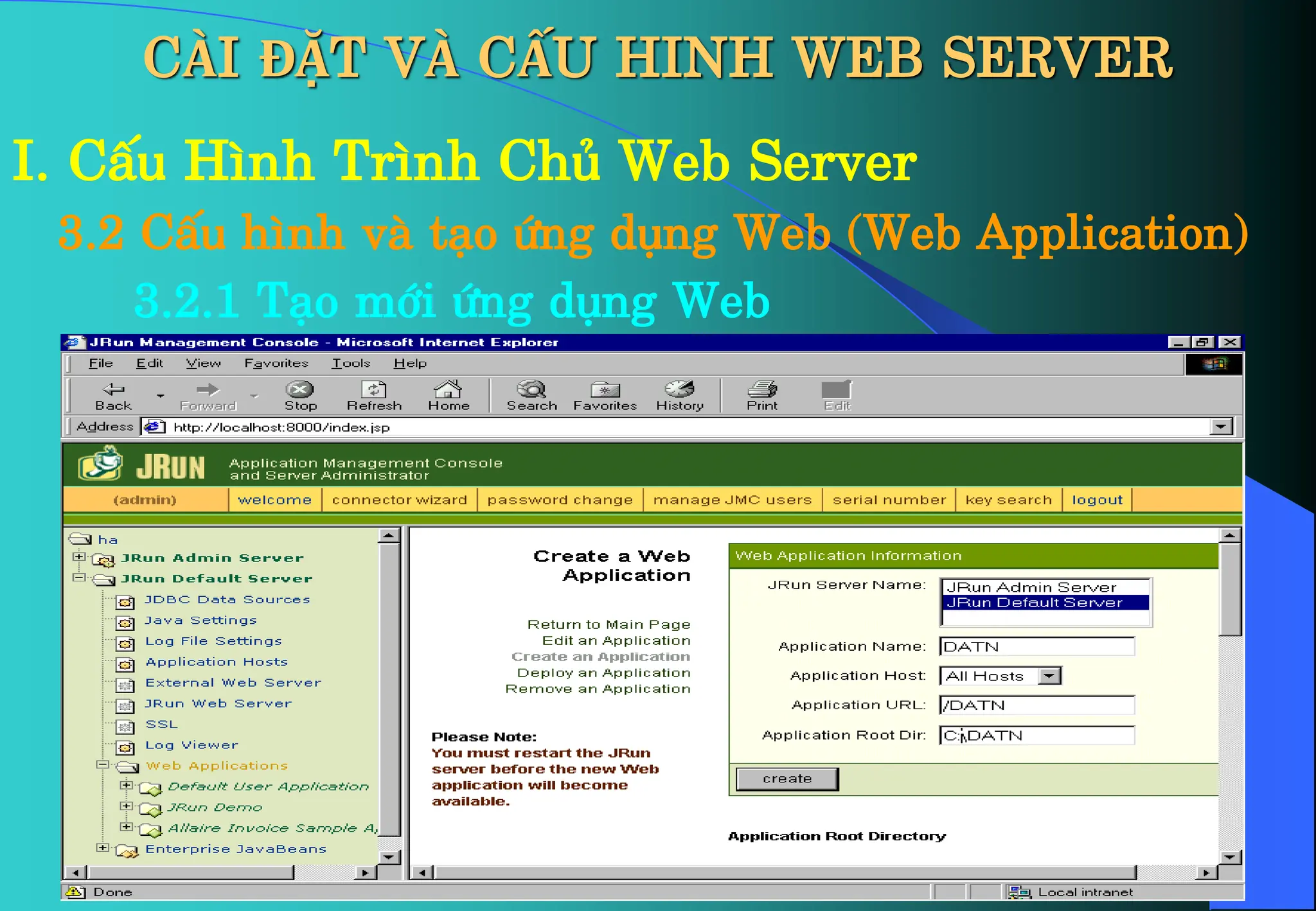Click the page icon in Address bar

coord(154,427)
